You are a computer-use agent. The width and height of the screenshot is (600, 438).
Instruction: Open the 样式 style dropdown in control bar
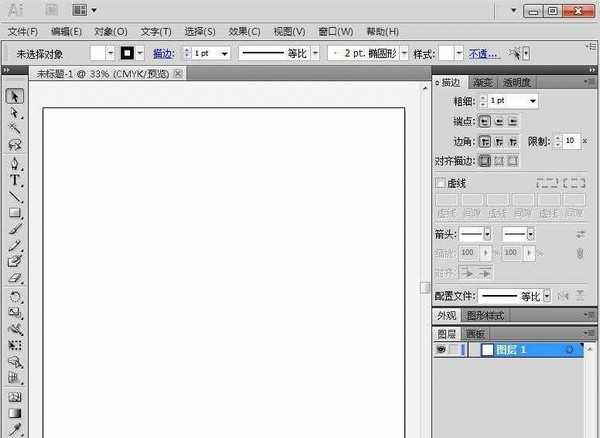(x=459, y=53)
